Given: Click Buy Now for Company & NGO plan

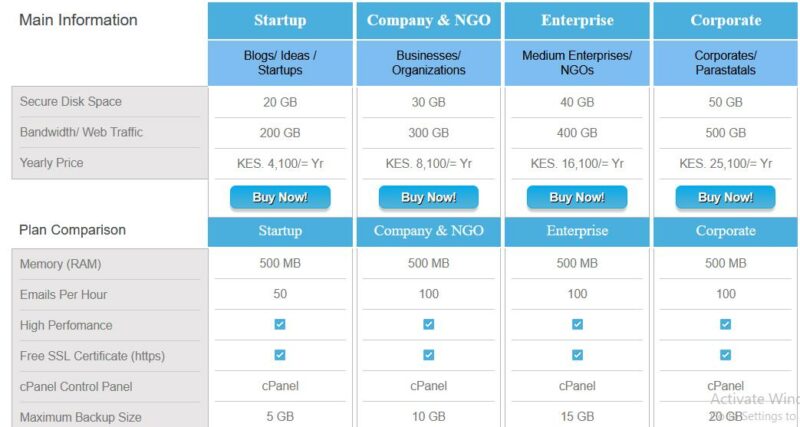Looking at the screenshot, I should click(429, 197).
